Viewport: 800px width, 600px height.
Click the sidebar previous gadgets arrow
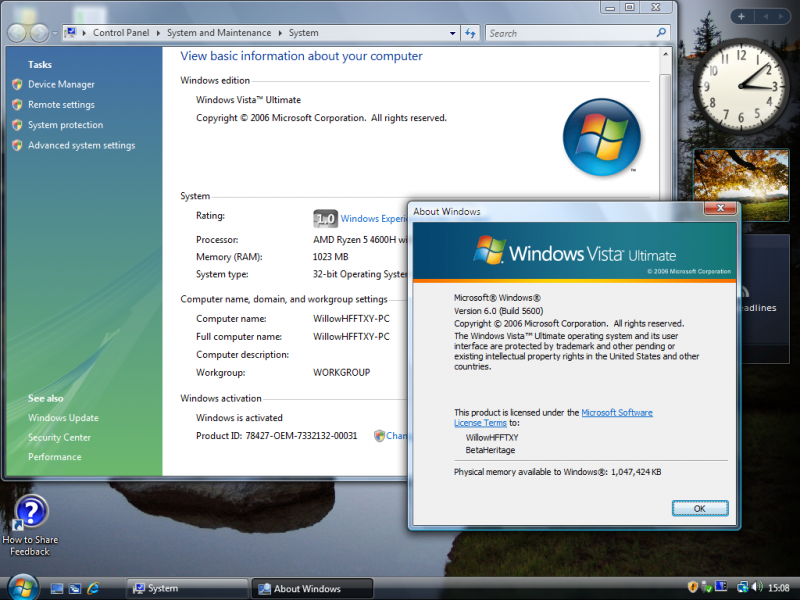tap(765, 16)
